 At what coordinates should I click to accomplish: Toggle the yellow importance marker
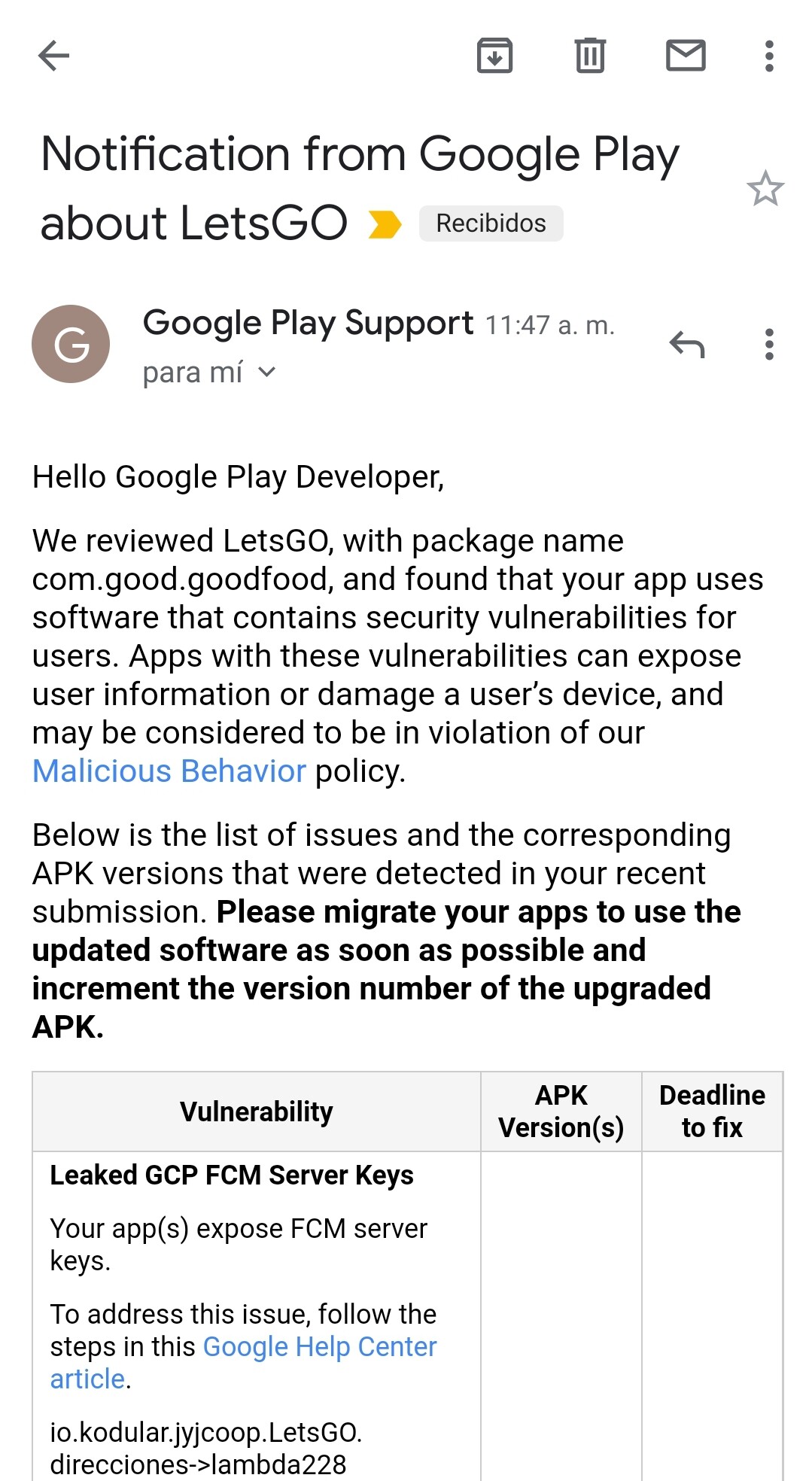385,224
